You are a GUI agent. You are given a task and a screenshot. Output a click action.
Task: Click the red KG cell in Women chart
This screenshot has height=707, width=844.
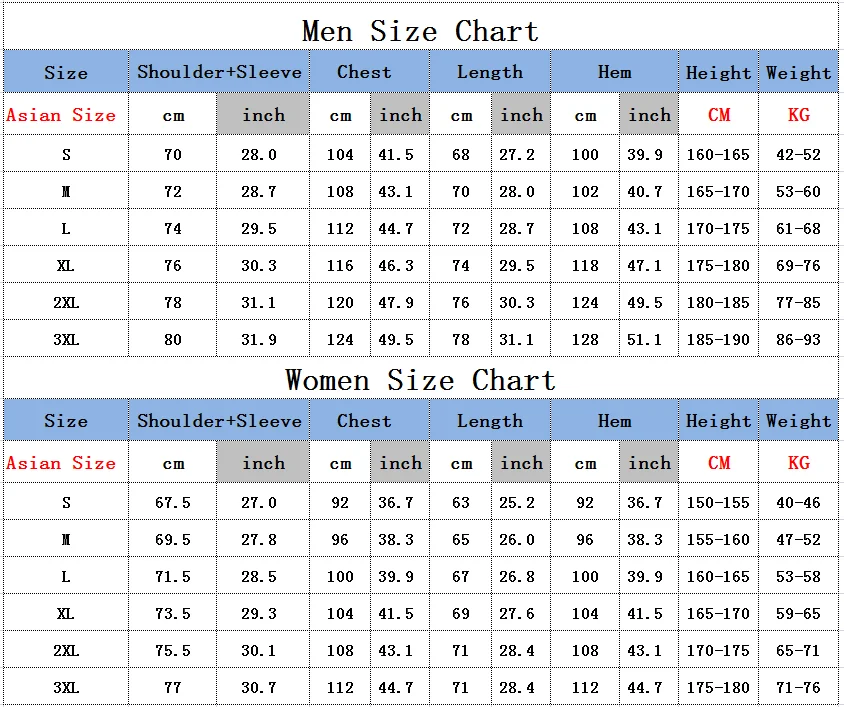[798, 463]
